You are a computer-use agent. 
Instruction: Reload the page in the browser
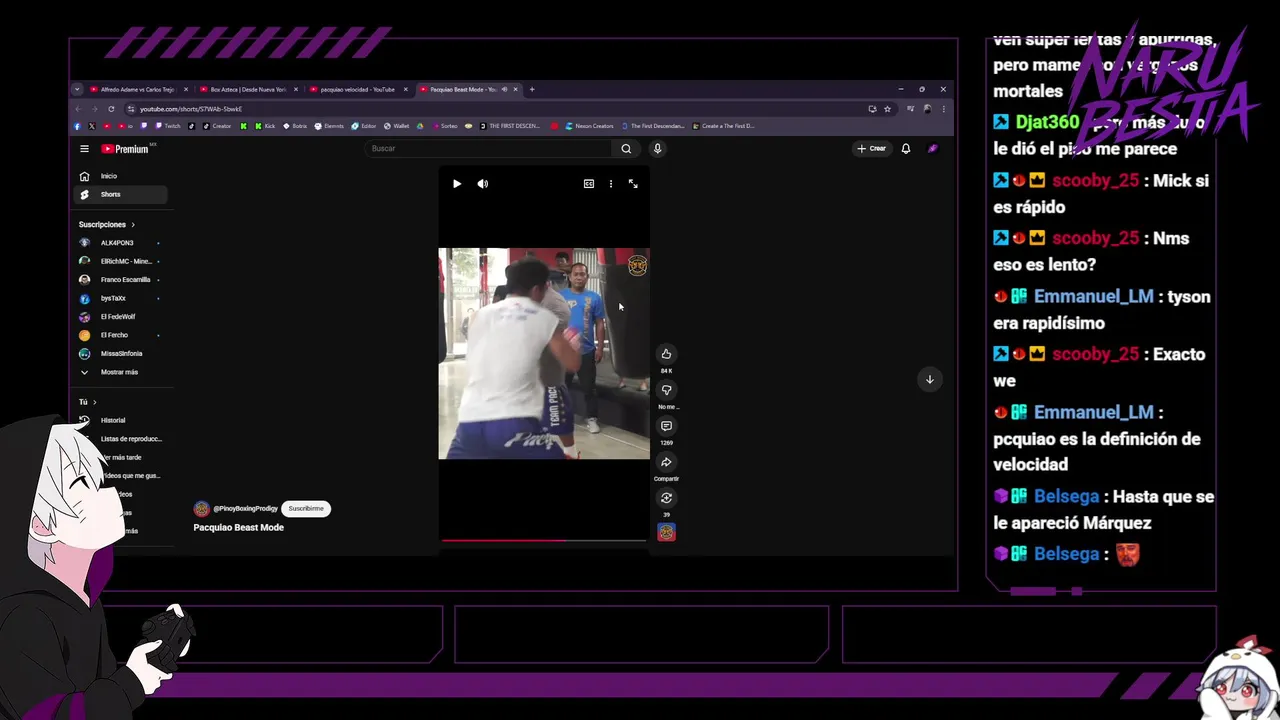tap(111, 109)
